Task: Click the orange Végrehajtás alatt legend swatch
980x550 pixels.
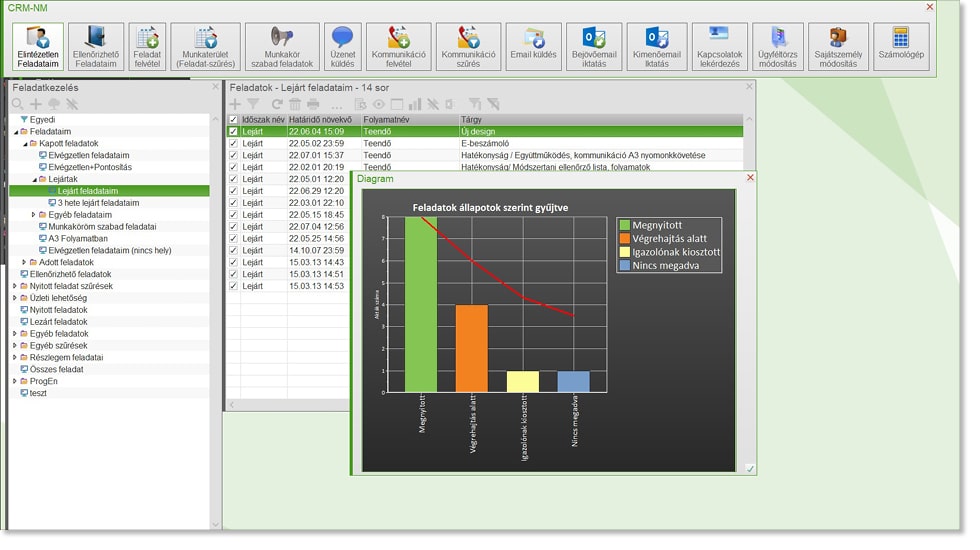Action: 624,238
